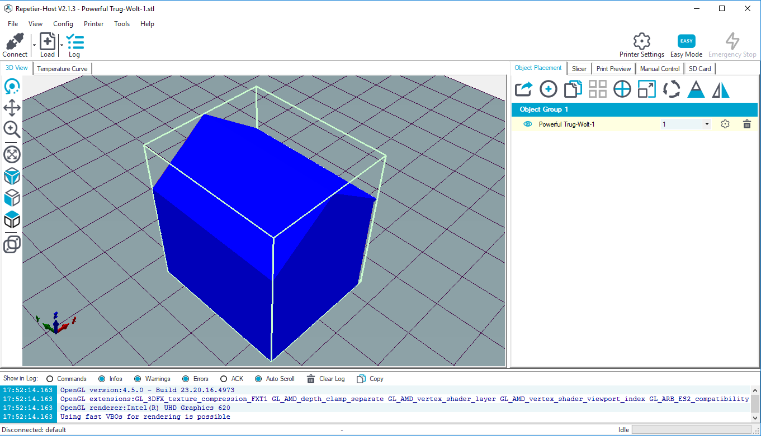Select the Rotate view tool
Screen dimensions: 761x436
pyautogui.click(x=12, y=87)
